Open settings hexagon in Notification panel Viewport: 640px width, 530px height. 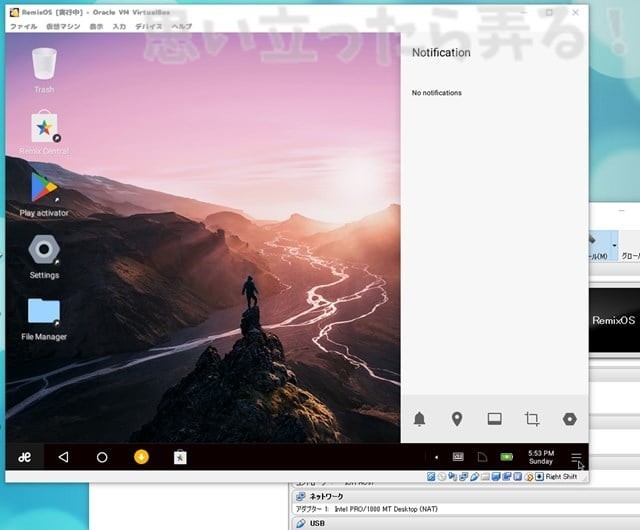[x=569, y=419]
